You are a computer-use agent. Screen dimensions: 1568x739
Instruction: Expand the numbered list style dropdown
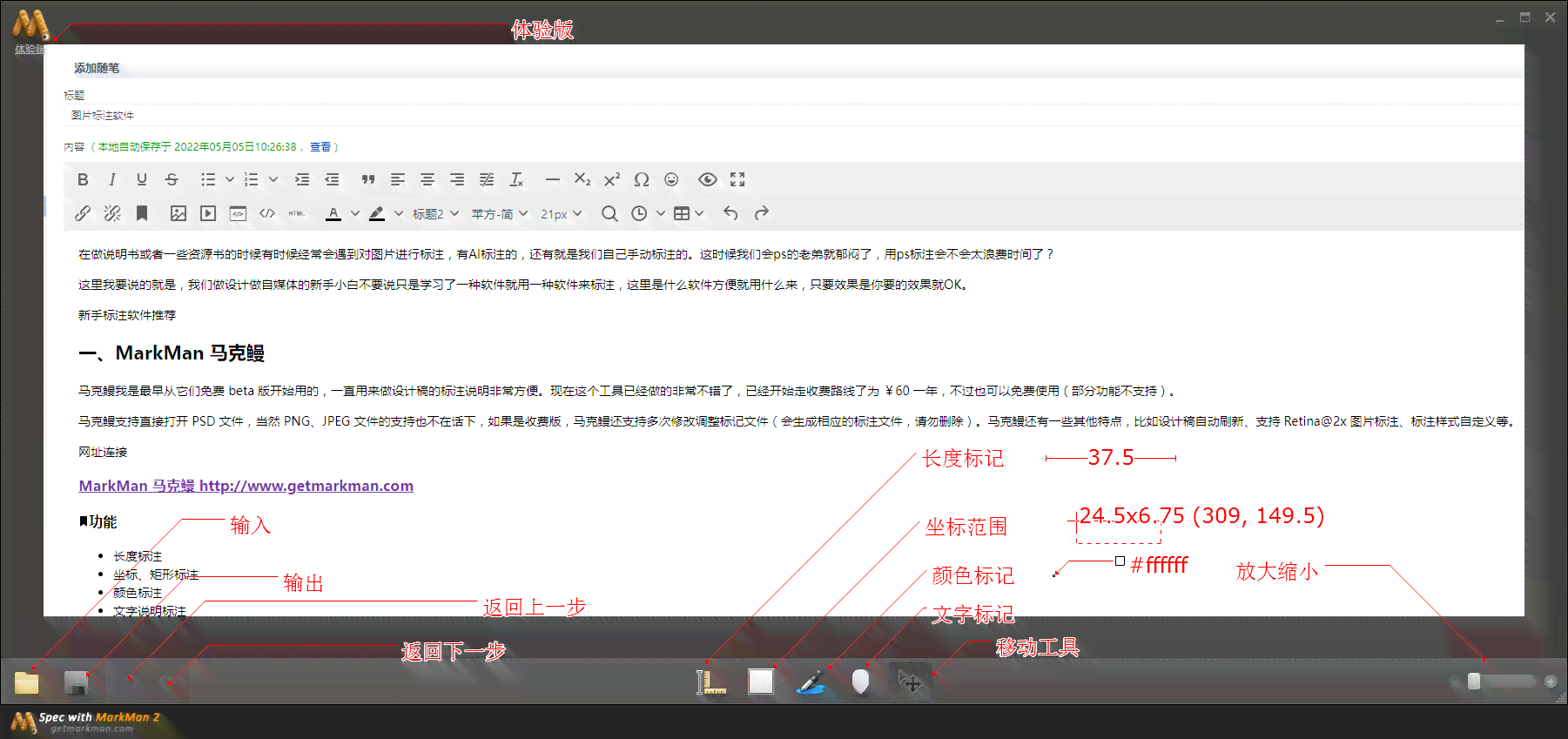tap(273, 179)
